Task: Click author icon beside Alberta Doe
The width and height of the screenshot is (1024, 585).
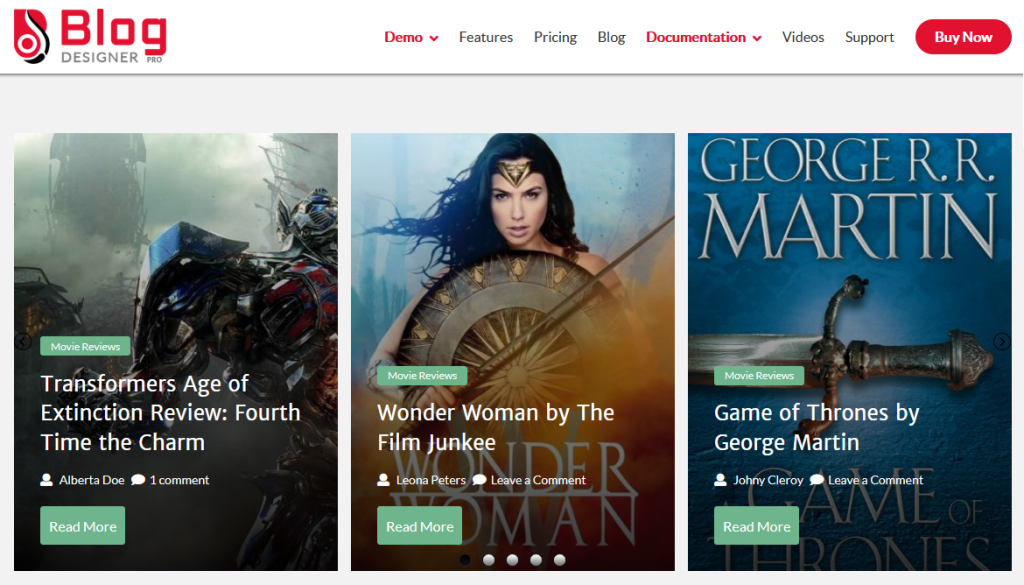Action: (47, 480)
